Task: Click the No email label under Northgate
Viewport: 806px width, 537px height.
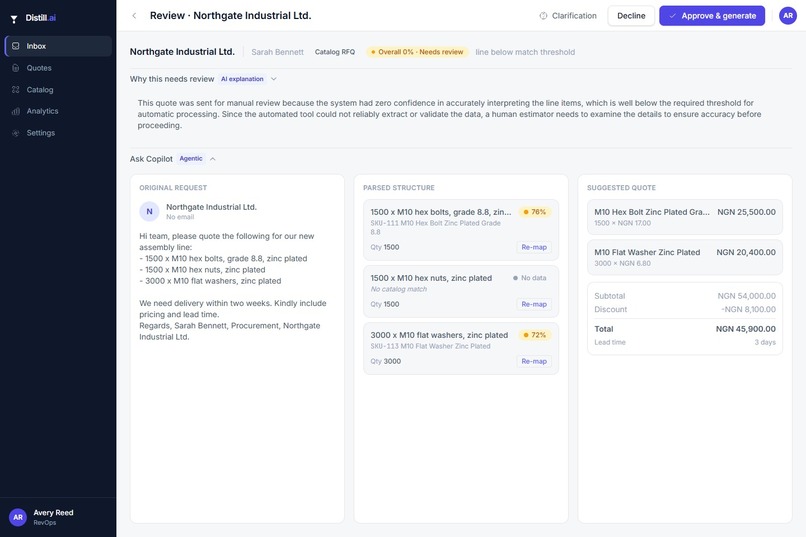Action: [x=180, y=217]
